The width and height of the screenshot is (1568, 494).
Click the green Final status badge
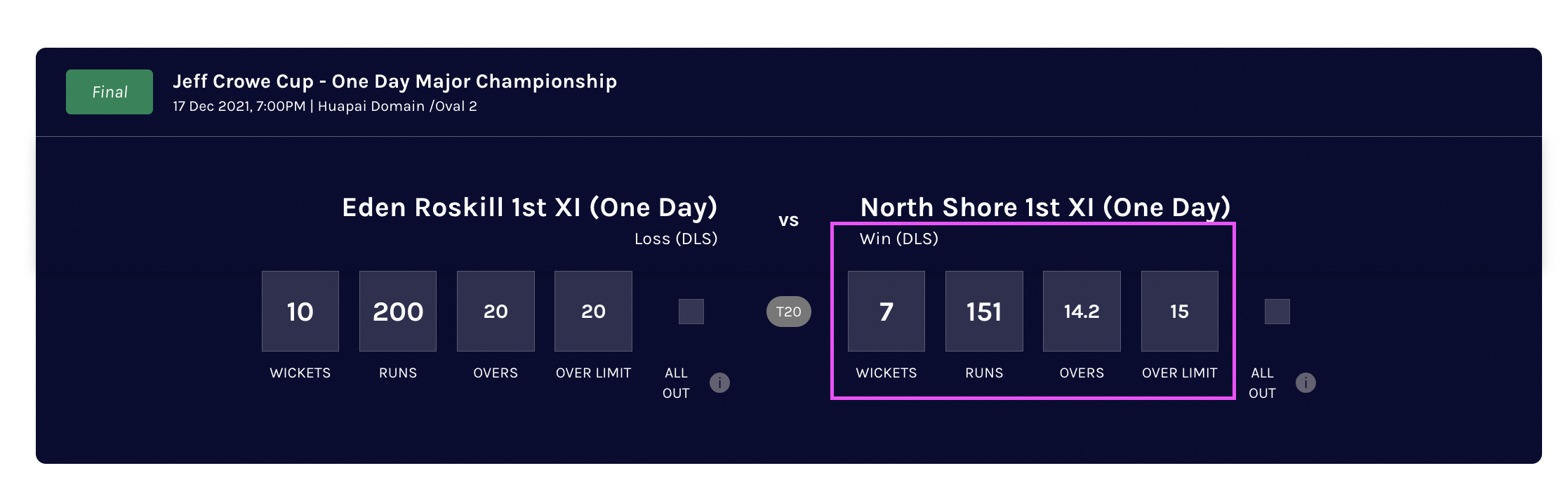[109, 92]
